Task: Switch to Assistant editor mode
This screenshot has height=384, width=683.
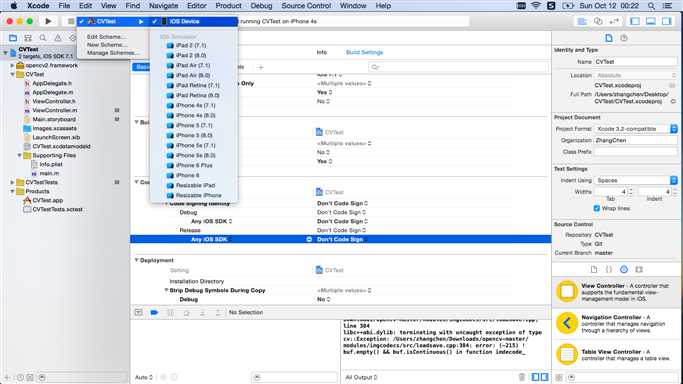Action: point(598,21)
